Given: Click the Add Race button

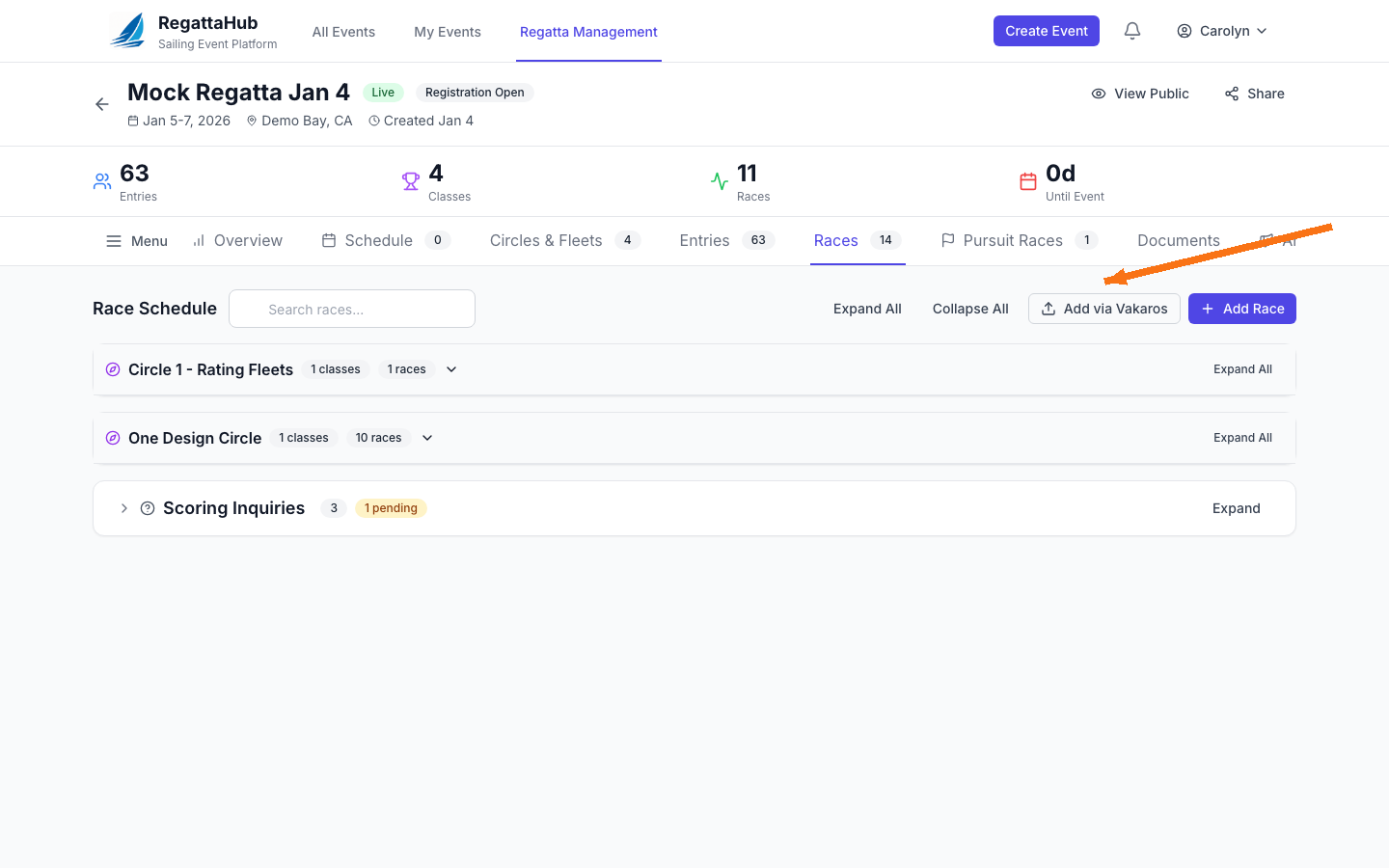Looking at the screenshot, I should 1241,309.
